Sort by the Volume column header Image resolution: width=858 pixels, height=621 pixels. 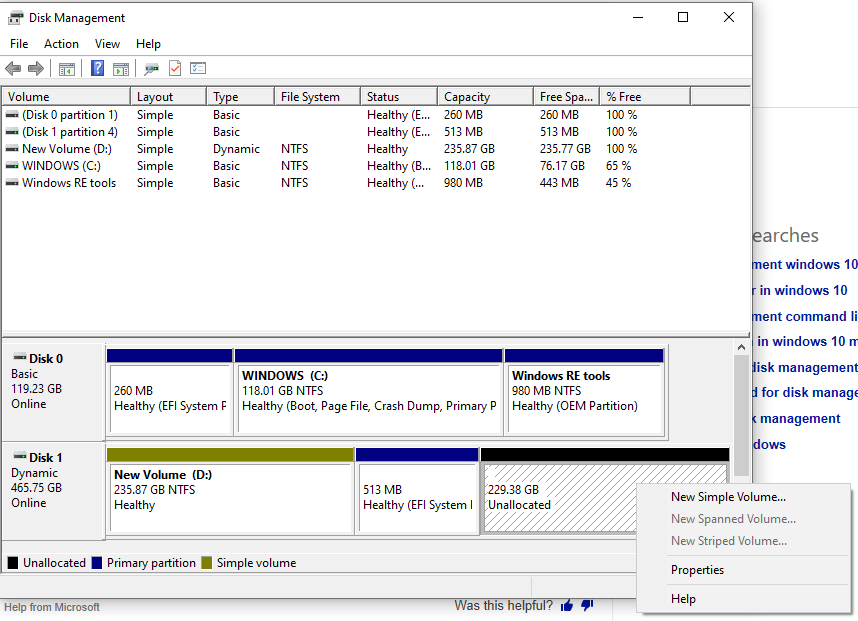click(66, 97)
